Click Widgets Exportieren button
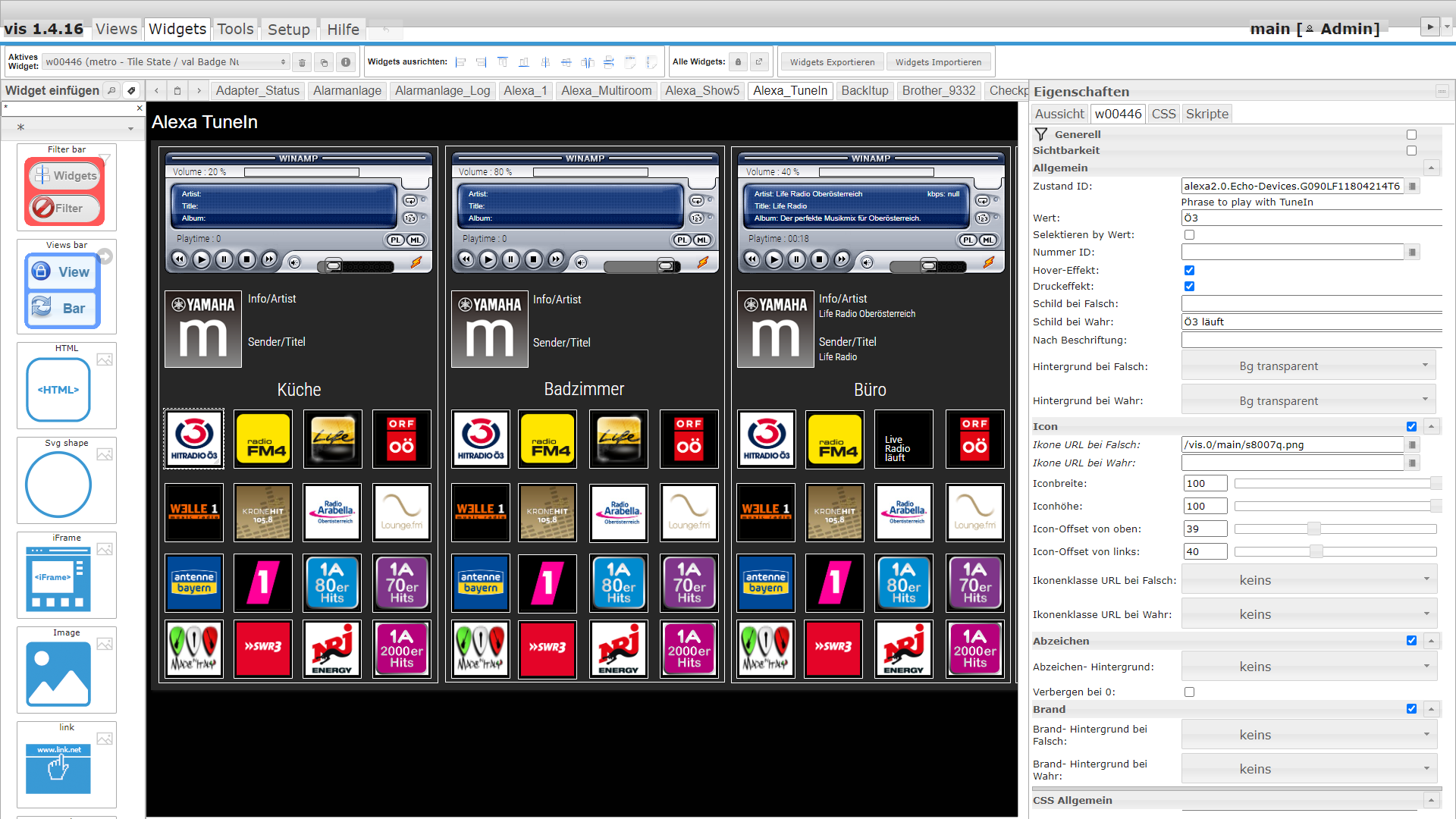Image resolution: width=1456 pixels, height=819 pixels. pyautogui.click(x=832, y=62)
